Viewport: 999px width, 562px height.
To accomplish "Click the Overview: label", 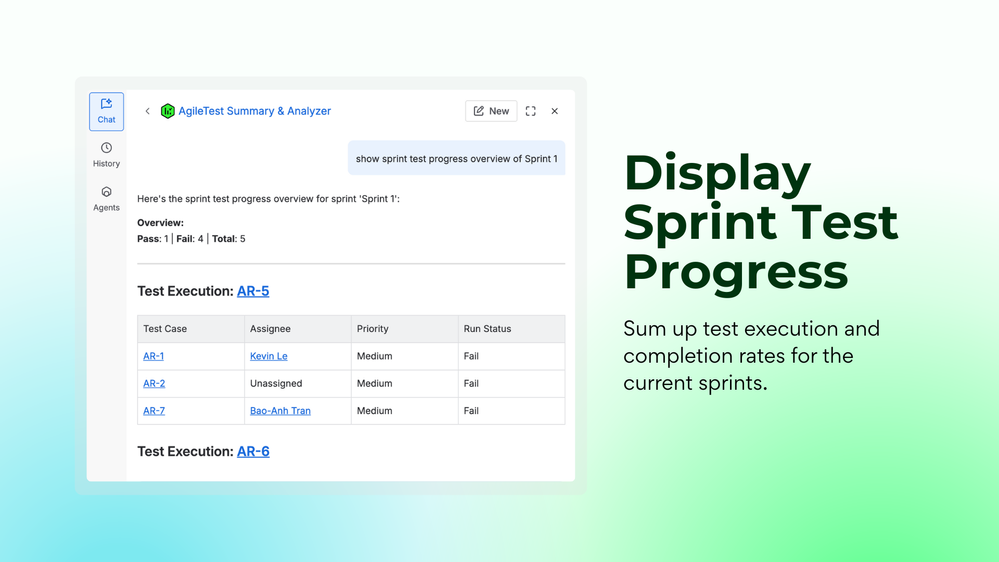I will [x=161, y=223].
